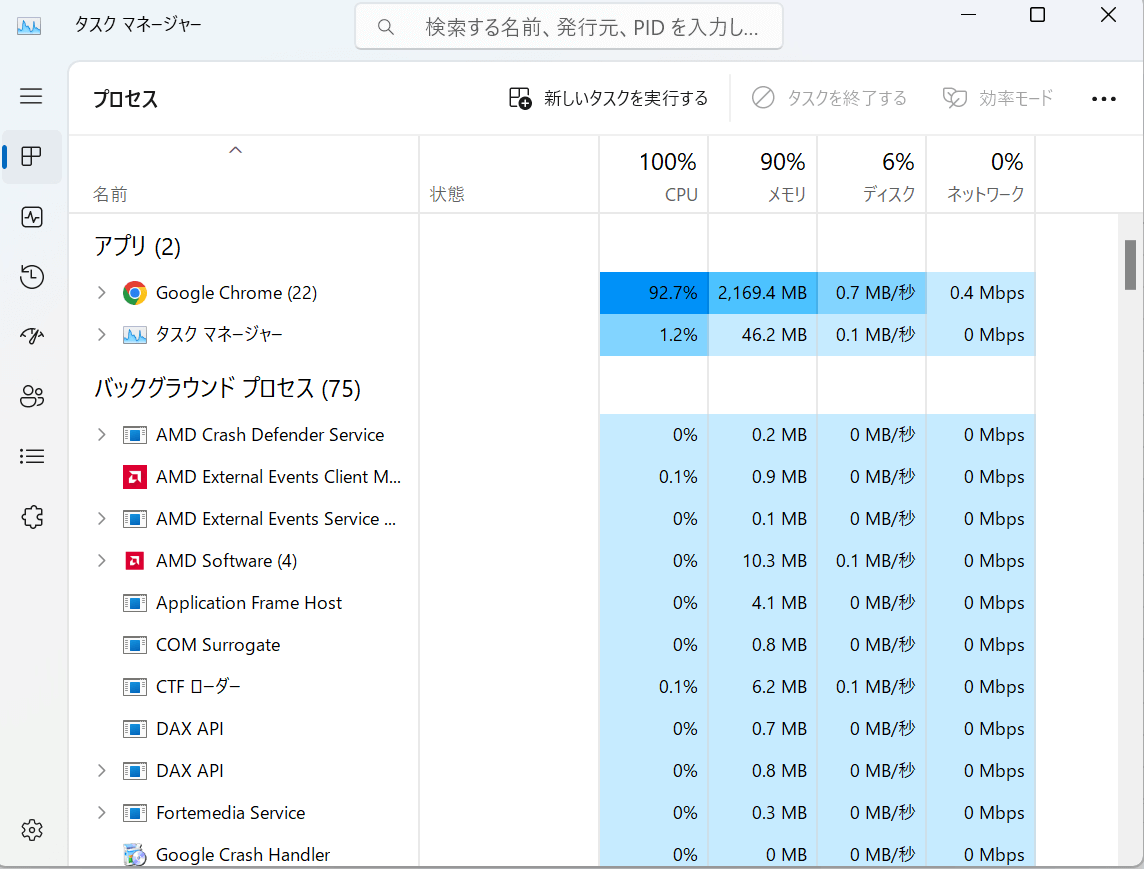The image size is (1144, 869).
Task: Expand the Fortemedia Service row
Action: click(101, 813)
